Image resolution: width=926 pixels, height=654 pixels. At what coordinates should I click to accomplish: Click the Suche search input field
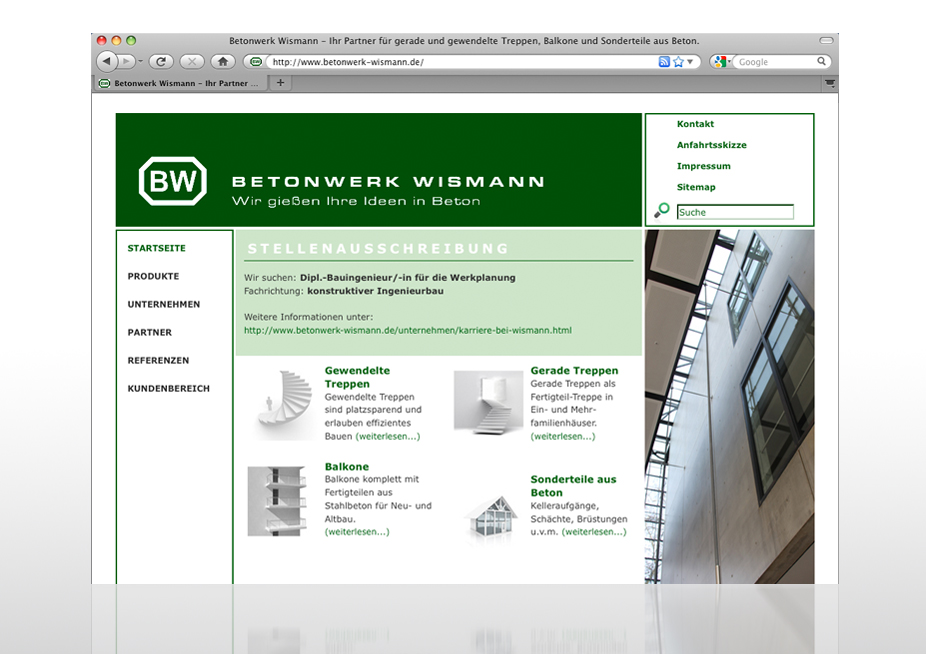coord(735,212)
